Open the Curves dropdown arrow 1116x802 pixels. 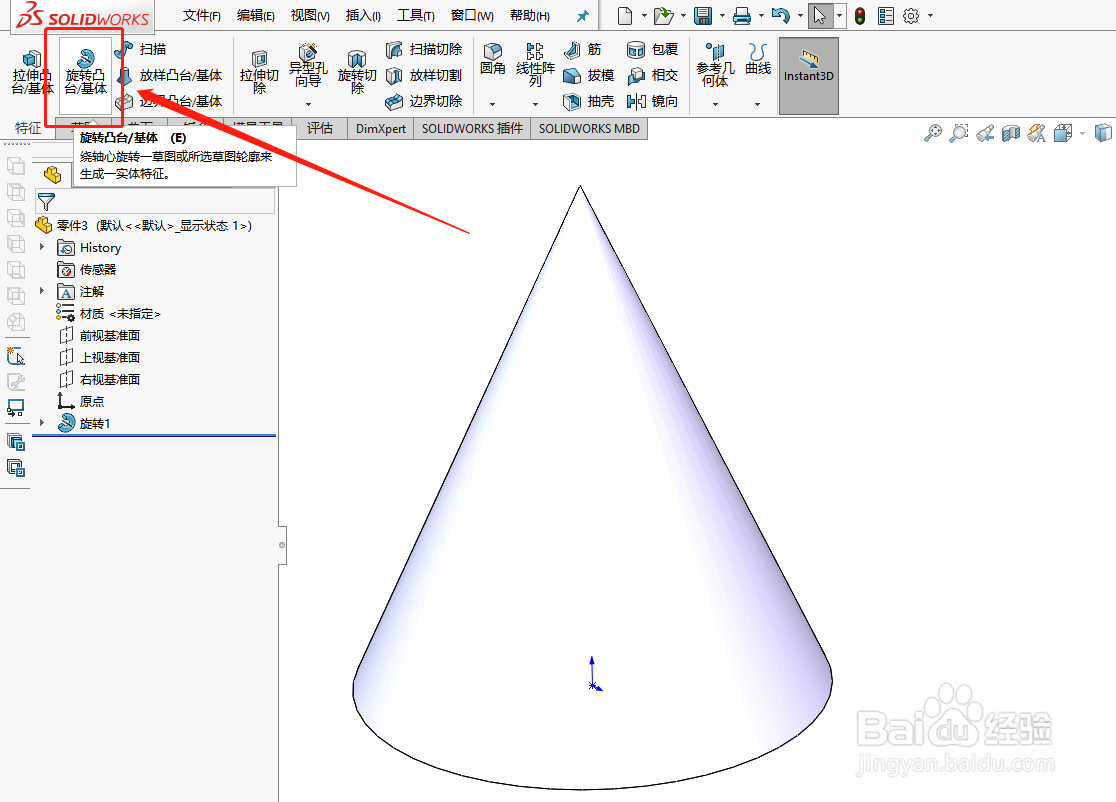pyautogui.click(x=757, y=104)
